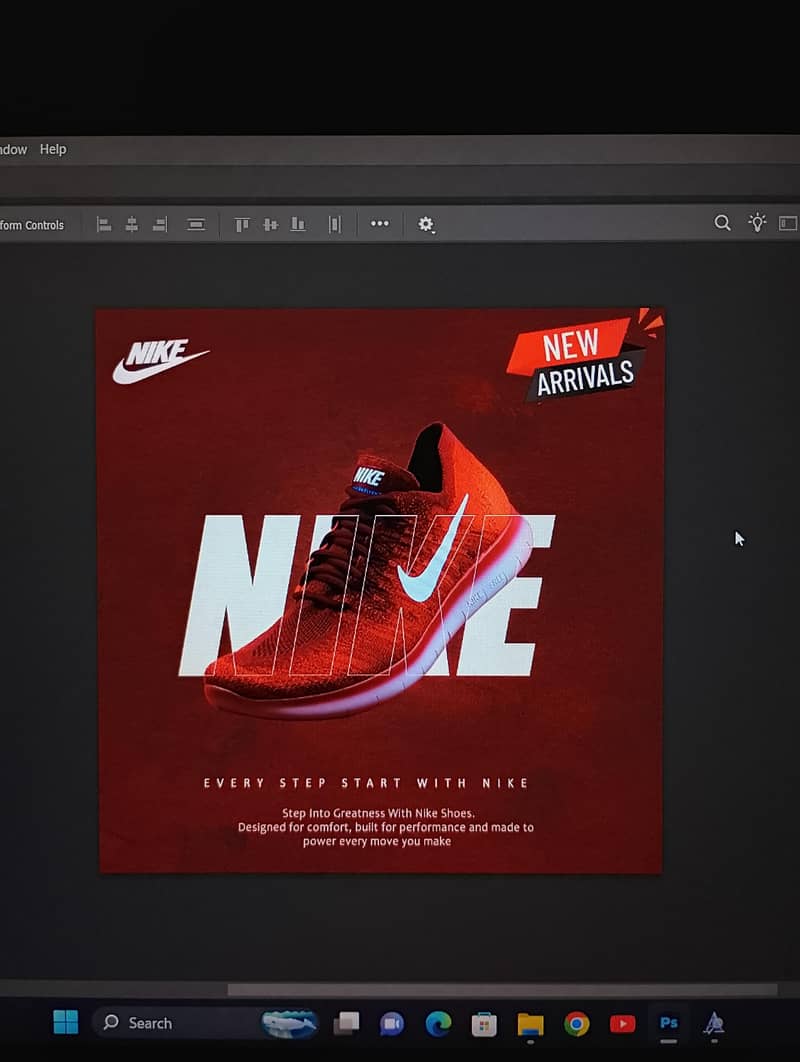This screenshot has width=800, height=1062.
Task: Switch to Photoshop in the taskbar
Action: 669,1023
